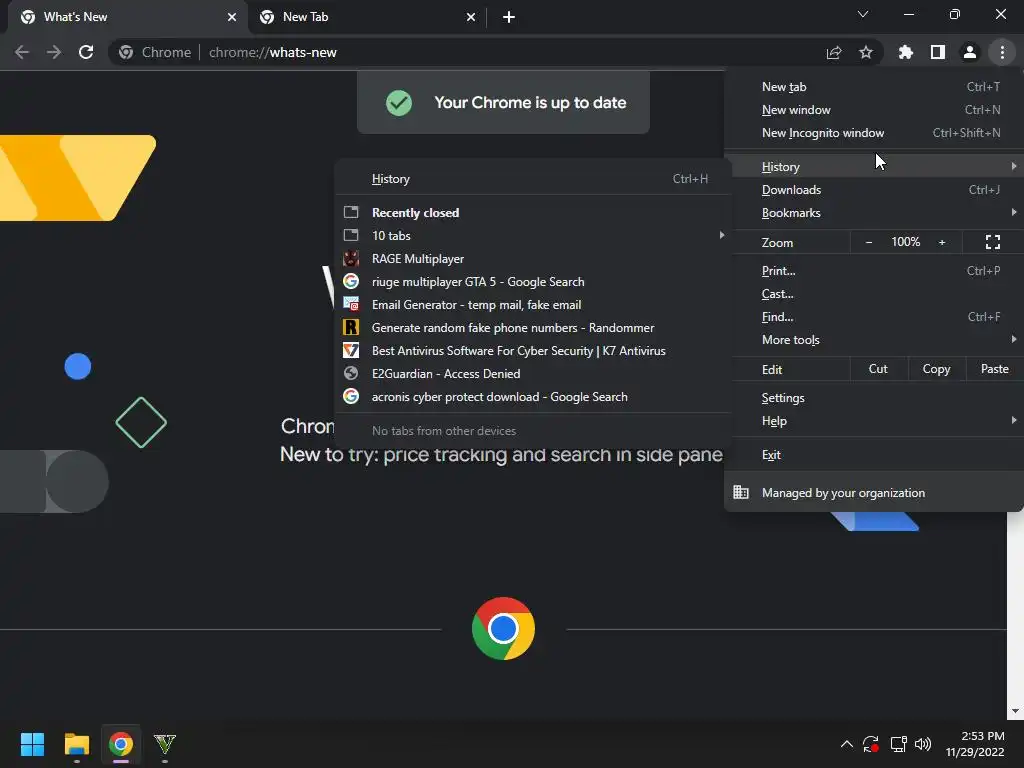Decrease zoom with the minus button
Screen dimensions: 1024x768
869,242
